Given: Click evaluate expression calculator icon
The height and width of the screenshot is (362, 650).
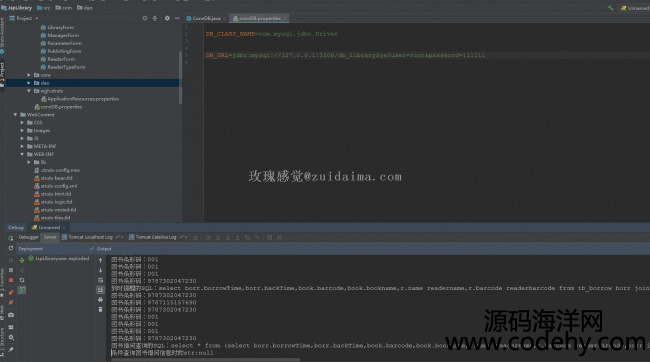Looking at the screenshot, I should (269, 238).
